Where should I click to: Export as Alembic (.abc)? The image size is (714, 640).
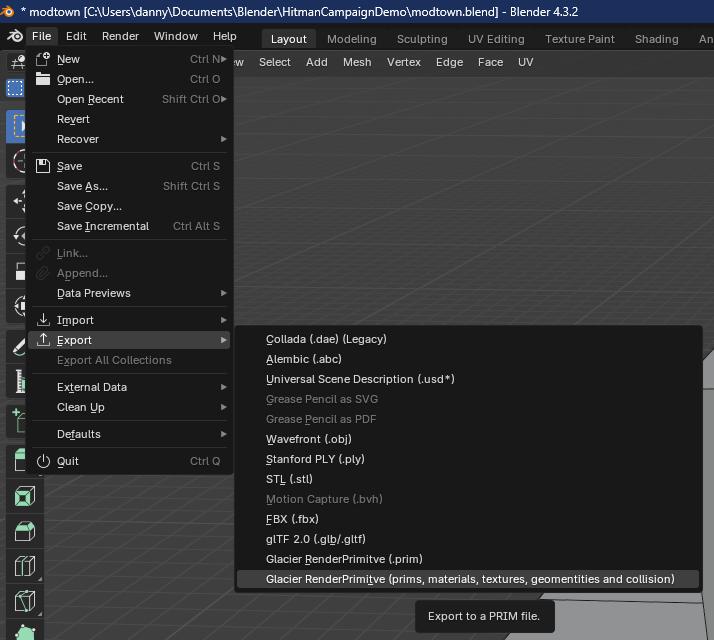coord(468,359)
